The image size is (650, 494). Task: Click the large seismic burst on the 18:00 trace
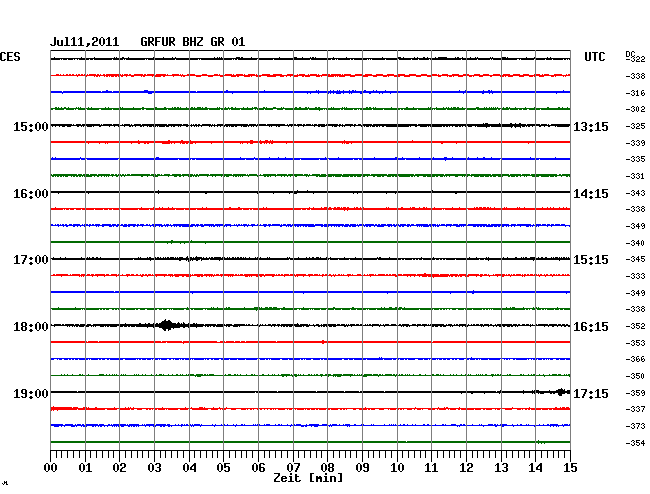(167, 325)
